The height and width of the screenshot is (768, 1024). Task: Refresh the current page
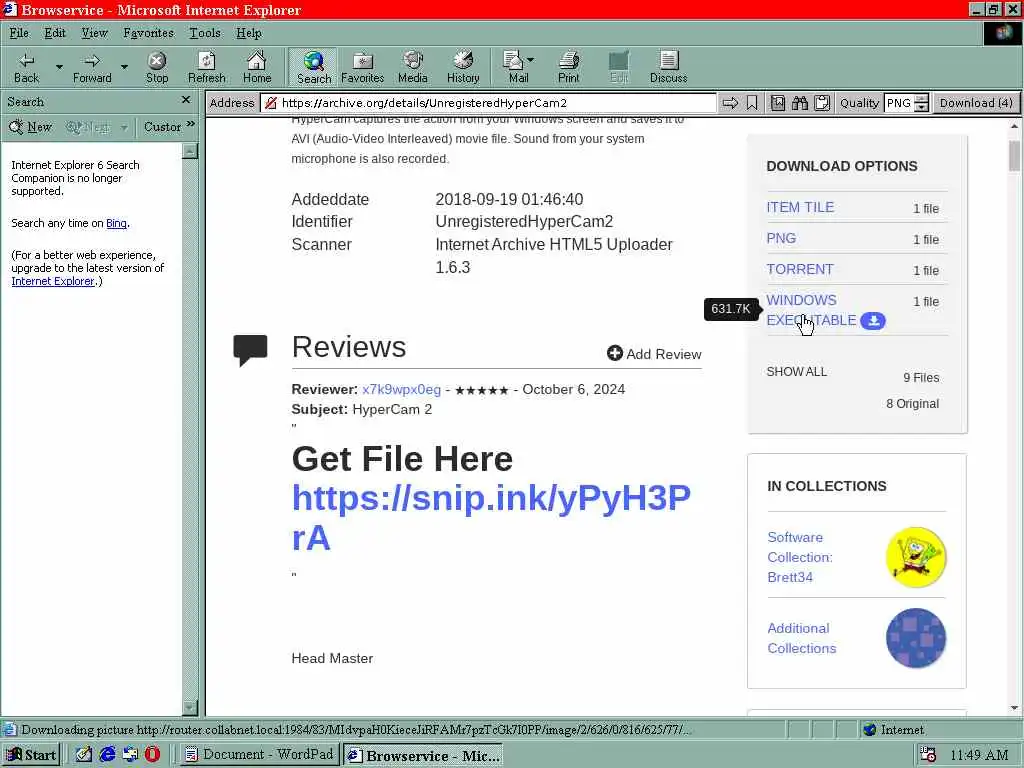(206, 68)
